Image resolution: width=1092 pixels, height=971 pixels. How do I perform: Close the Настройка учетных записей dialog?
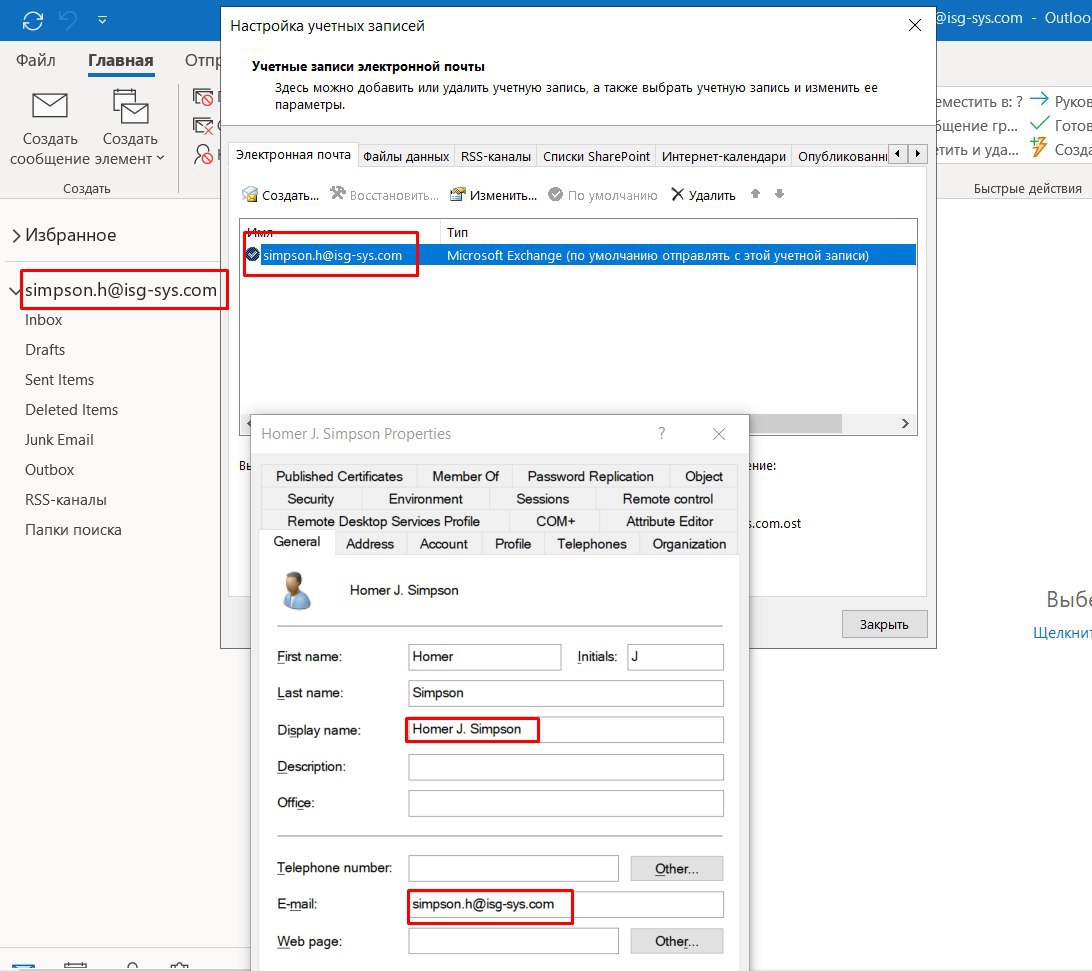point(915,26)
